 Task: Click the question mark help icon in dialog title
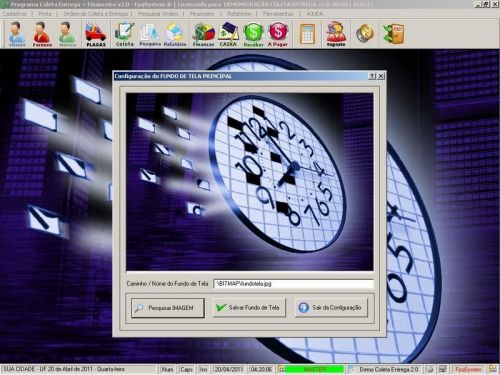(x=372, y=76)
